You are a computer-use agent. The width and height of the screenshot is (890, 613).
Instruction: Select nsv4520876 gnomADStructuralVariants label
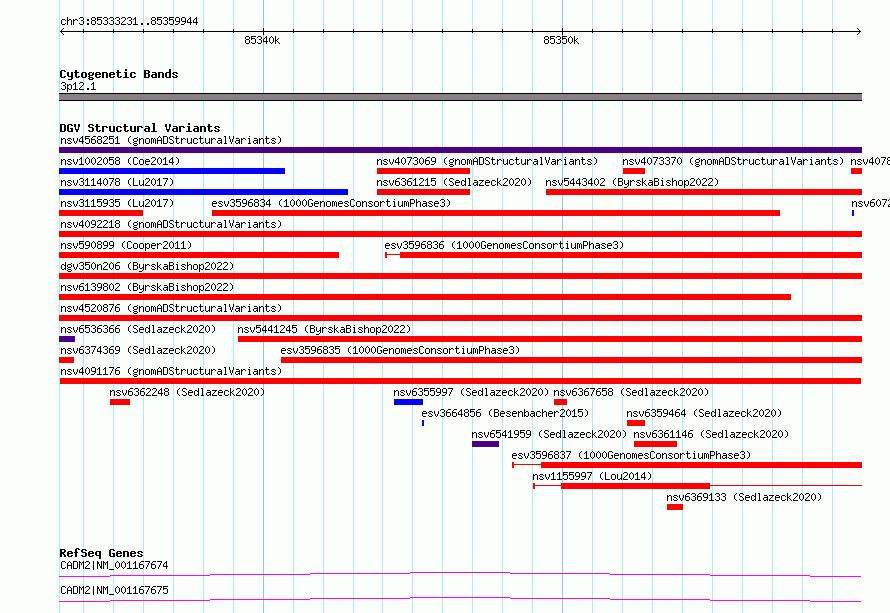171,308
